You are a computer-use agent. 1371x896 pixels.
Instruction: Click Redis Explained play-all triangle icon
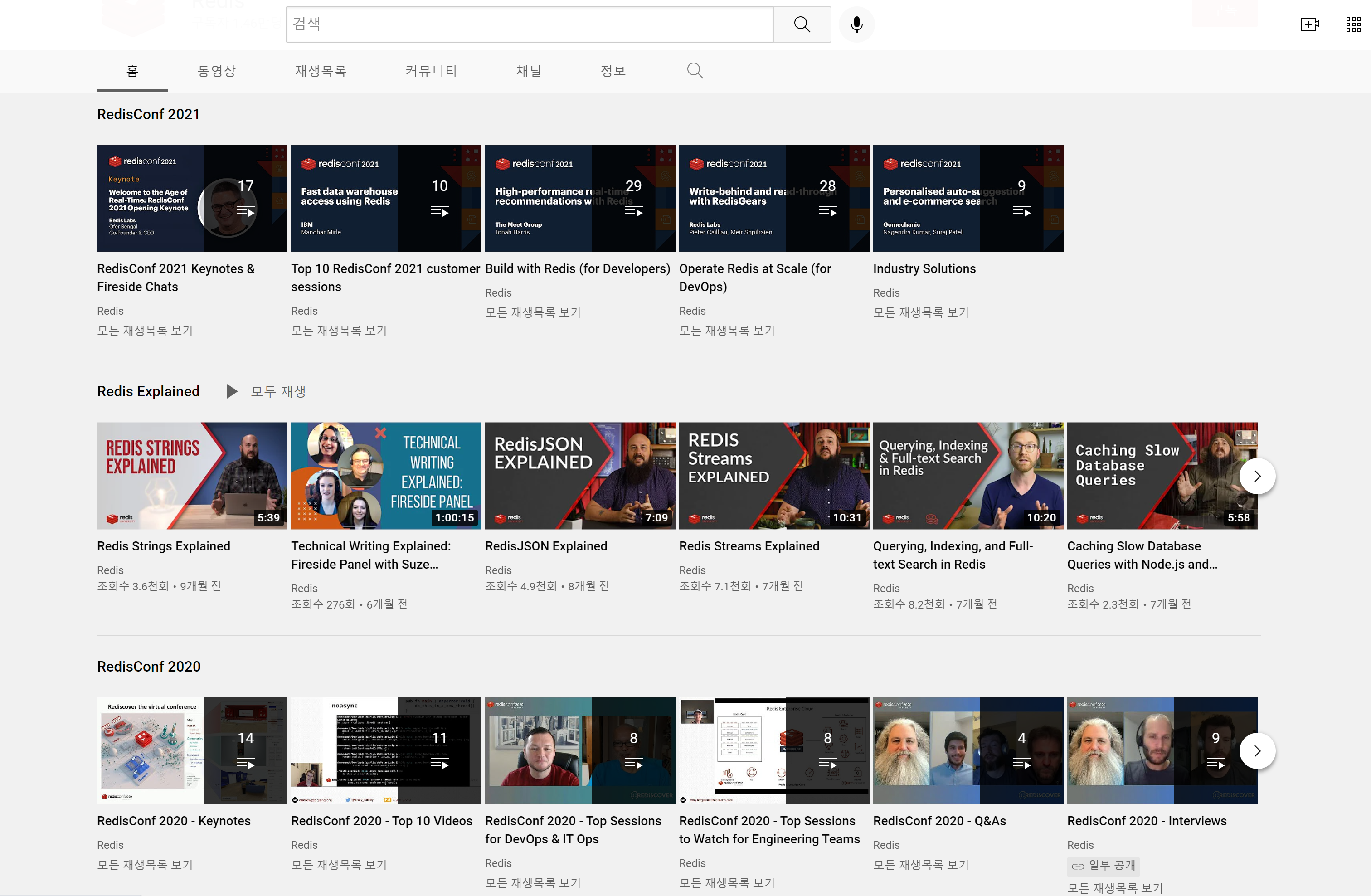coord(232,392)
